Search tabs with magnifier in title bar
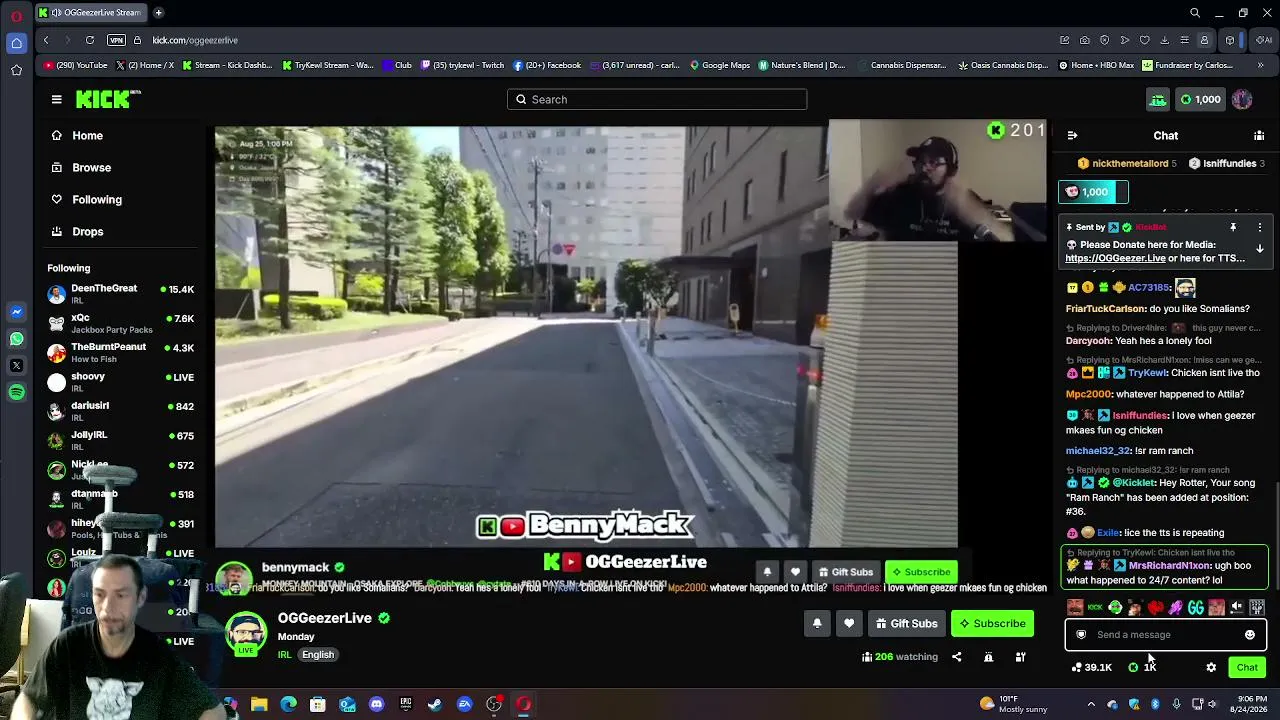 (x=1195, y=13)
